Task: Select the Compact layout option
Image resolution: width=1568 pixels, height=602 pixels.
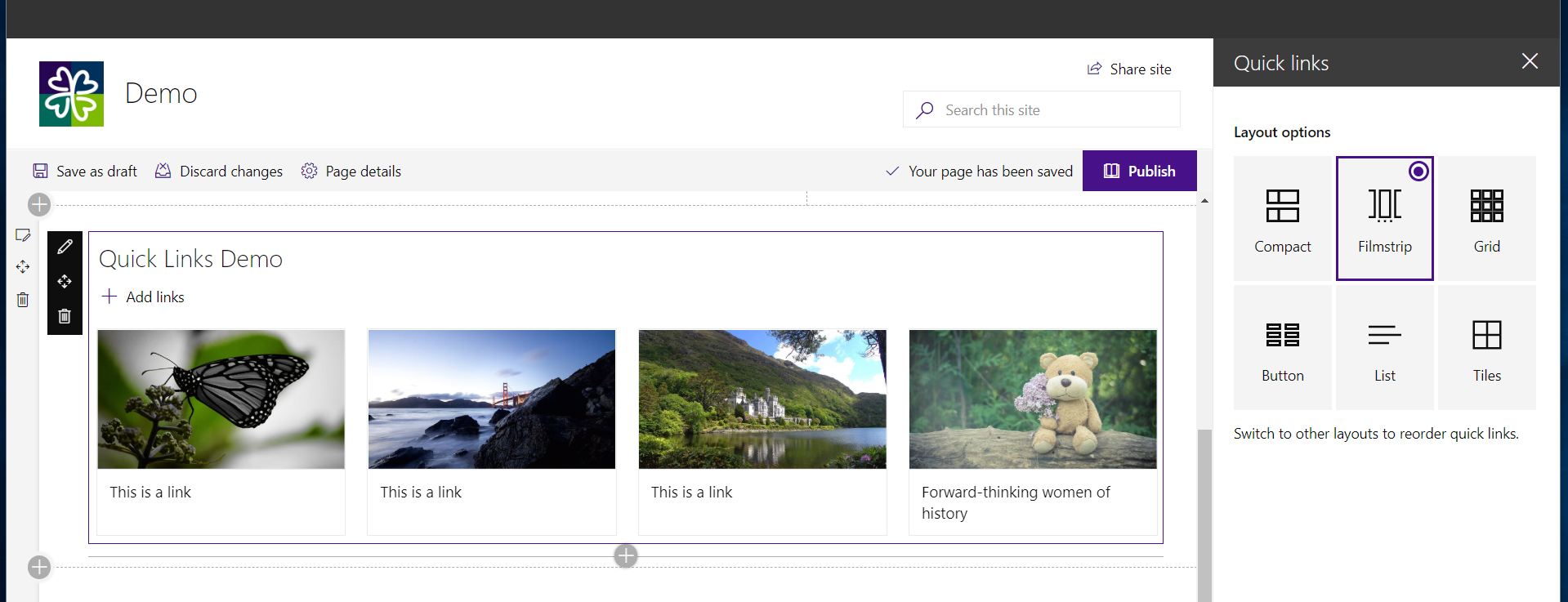Action: pyautogui.click(x=1283, y=218)
